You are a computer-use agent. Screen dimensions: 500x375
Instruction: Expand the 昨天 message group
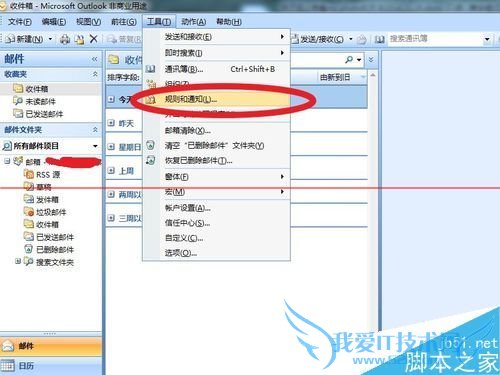(x=111, y=123)
